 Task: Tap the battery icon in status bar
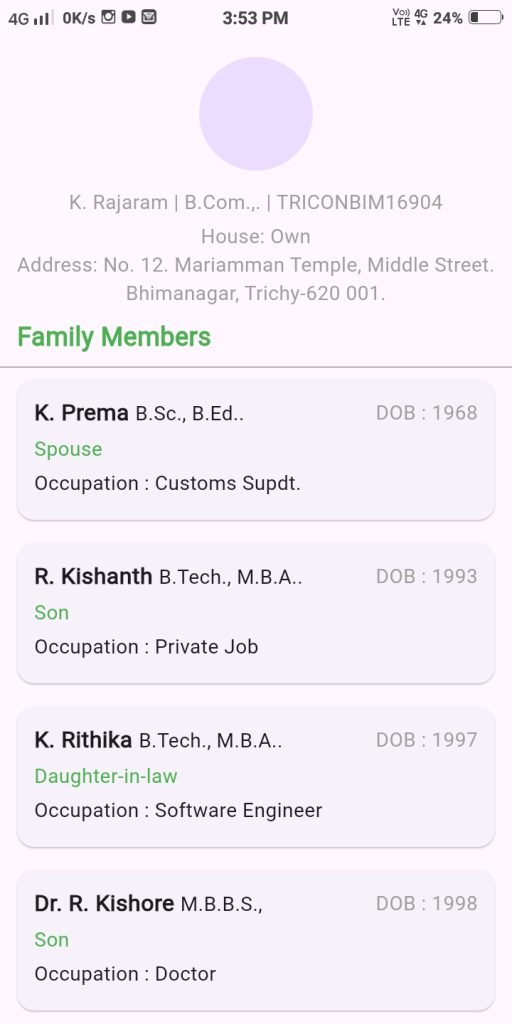click(x=486, y=18)
